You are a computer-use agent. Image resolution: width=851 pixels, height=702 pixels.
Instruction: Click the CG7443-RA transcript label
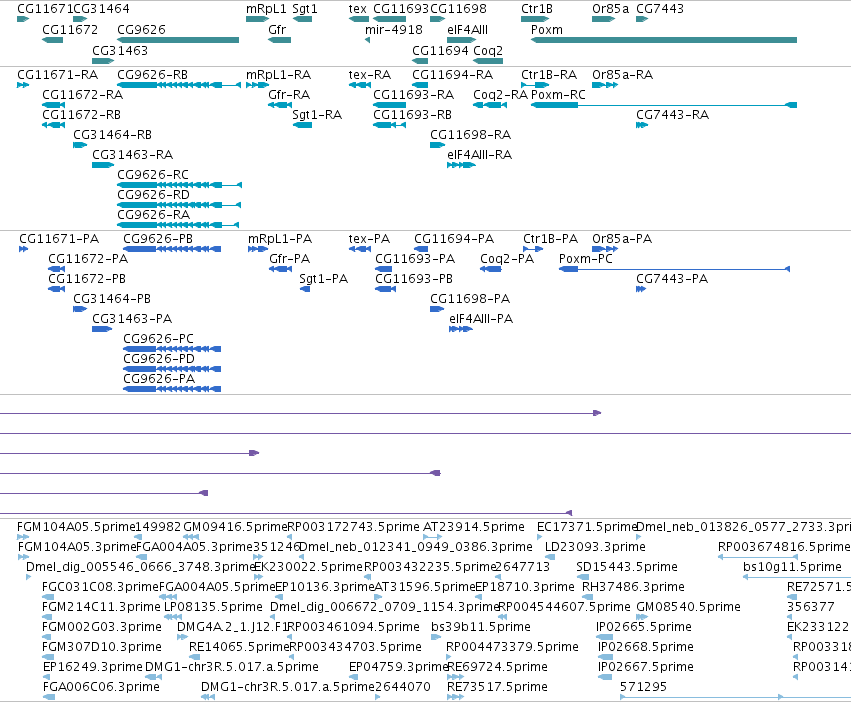(672, 115)
